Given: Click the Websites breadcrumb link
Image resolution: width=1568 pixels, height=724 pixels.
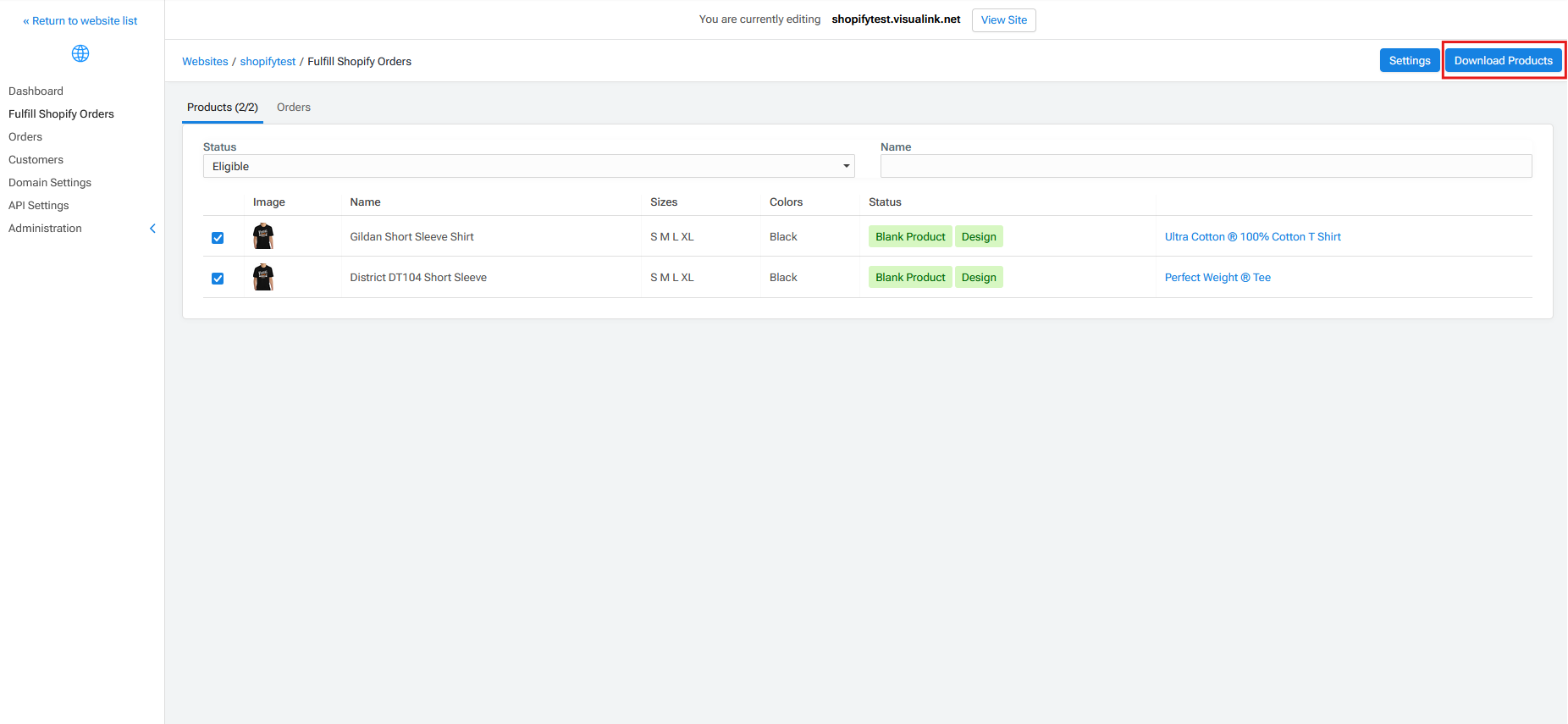Looking at the screenshot, I should pos(205,62).
